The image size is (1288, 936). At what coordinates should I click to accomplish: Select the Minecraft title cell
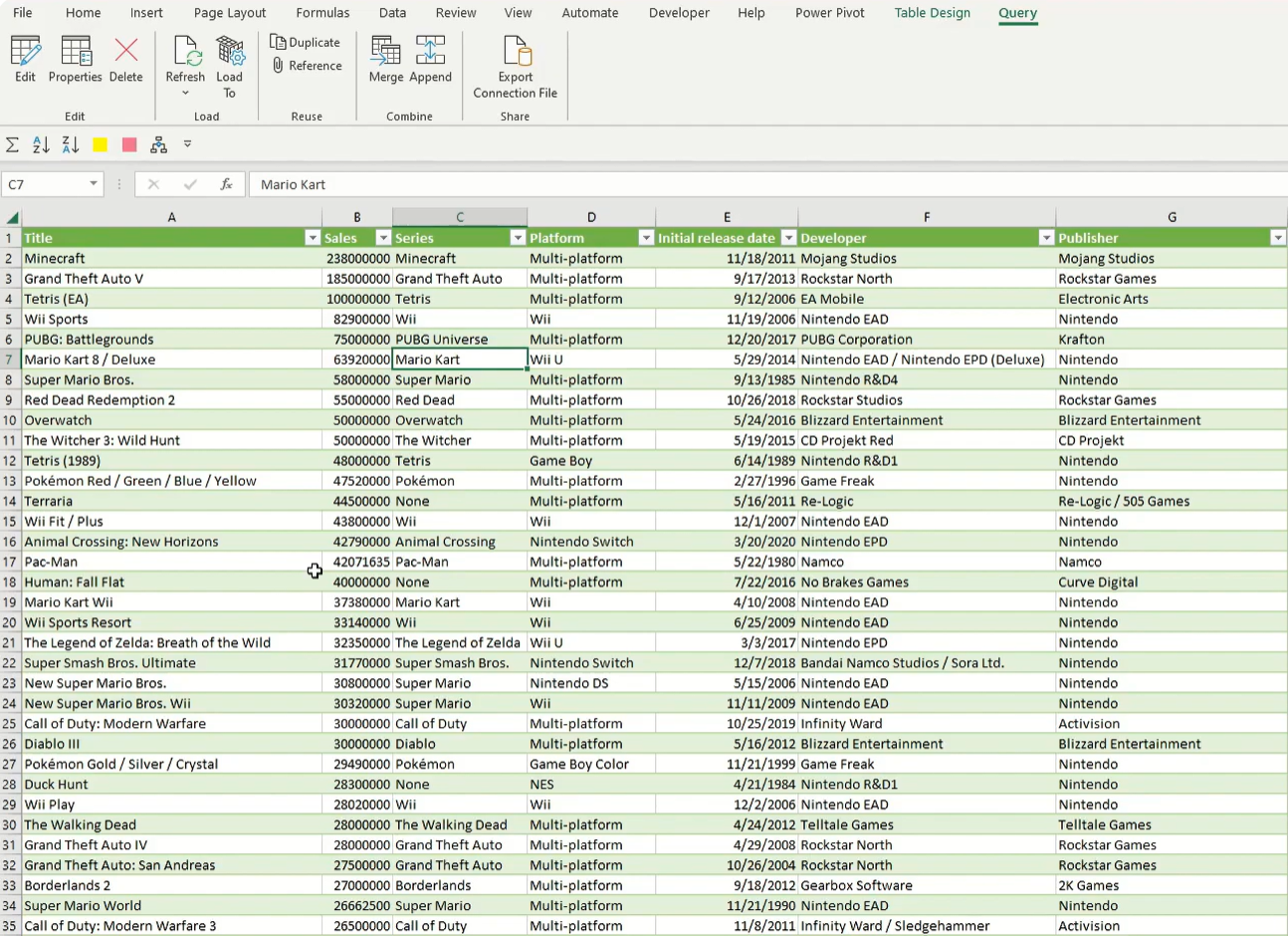tap(172, 259)
